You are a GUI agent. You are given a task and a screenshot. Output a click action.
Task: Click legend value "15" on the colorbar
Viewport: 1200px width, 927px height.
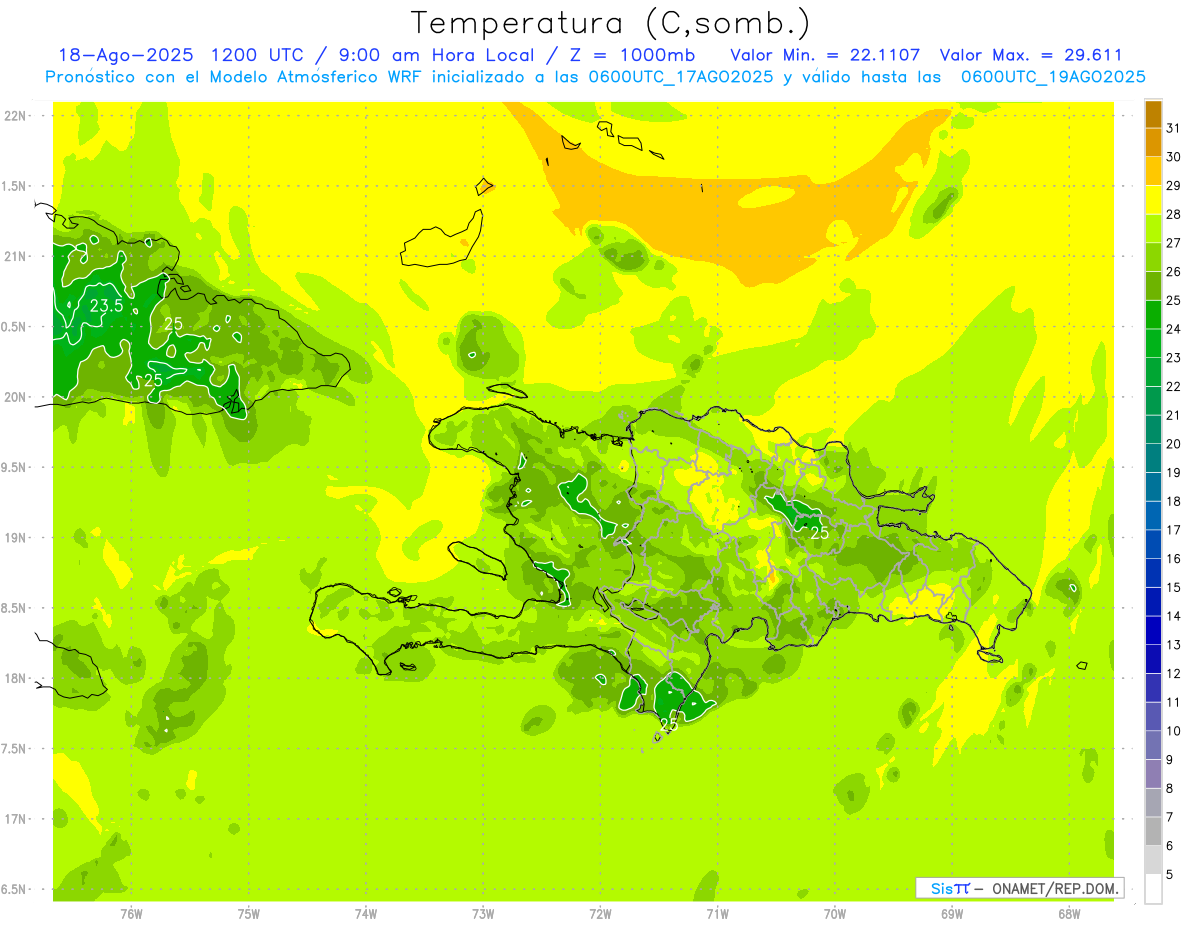(x=1174, y=587)
